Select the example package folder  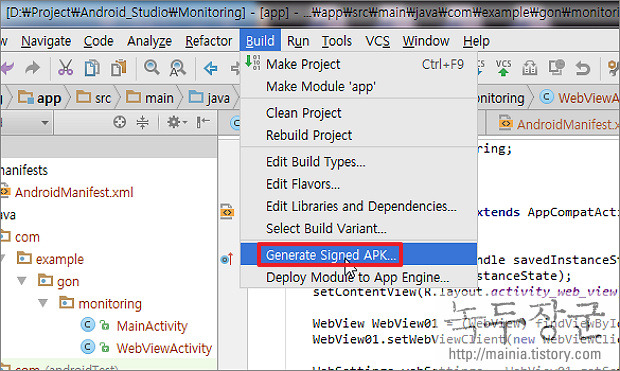coord(51,259)
